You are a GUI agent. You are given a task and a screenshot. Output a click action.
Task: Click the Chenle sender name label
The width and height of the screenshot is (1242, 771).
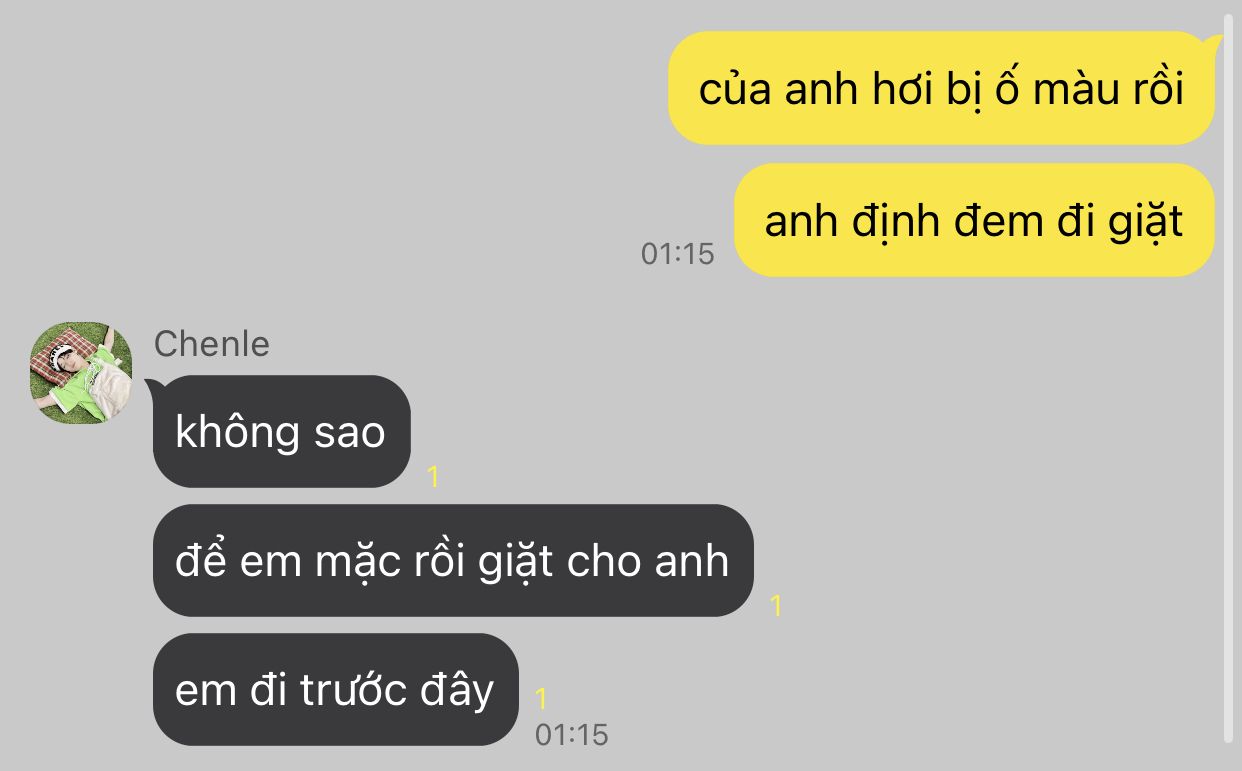pyautogui.click(x=212, y=344)
